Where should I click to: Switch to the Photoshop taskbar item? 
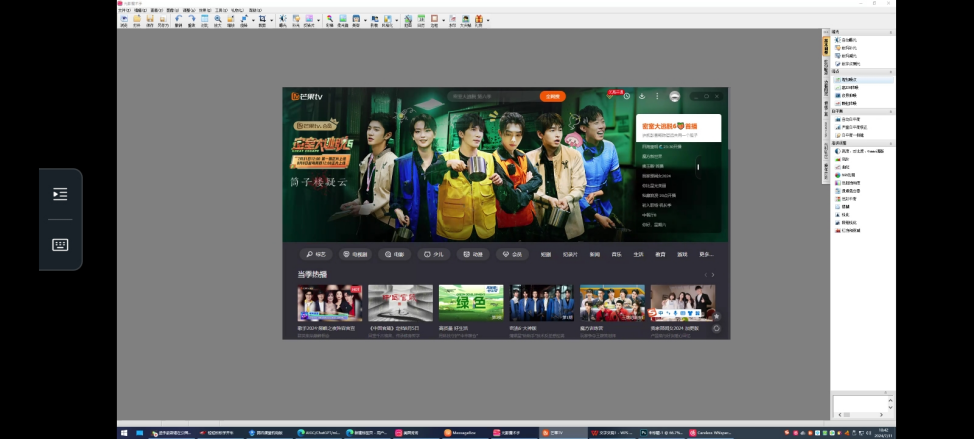pyautogui.click(x=663, y=433)
